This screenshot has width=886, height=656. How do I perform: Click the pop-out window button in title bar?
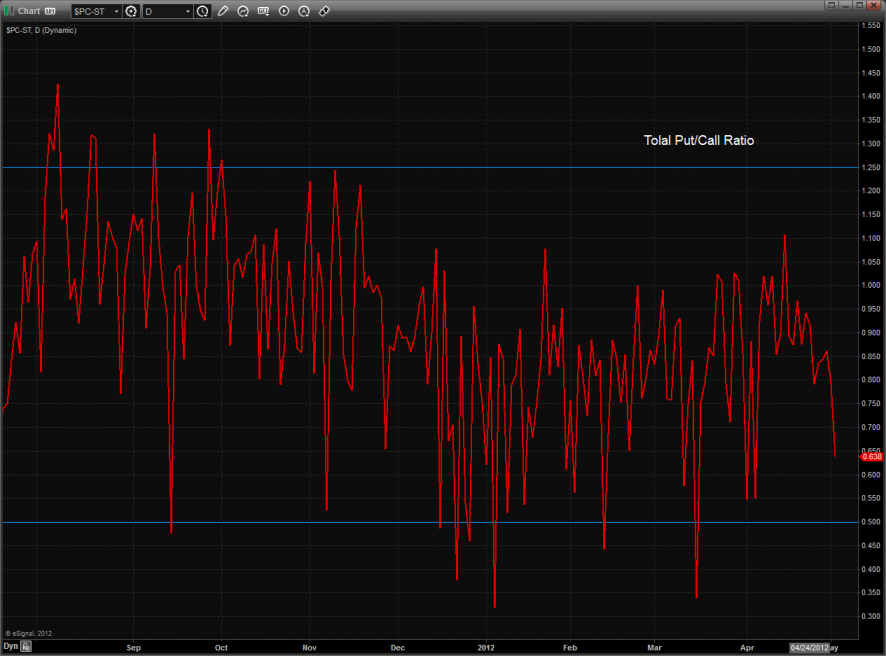click(831, 5)
